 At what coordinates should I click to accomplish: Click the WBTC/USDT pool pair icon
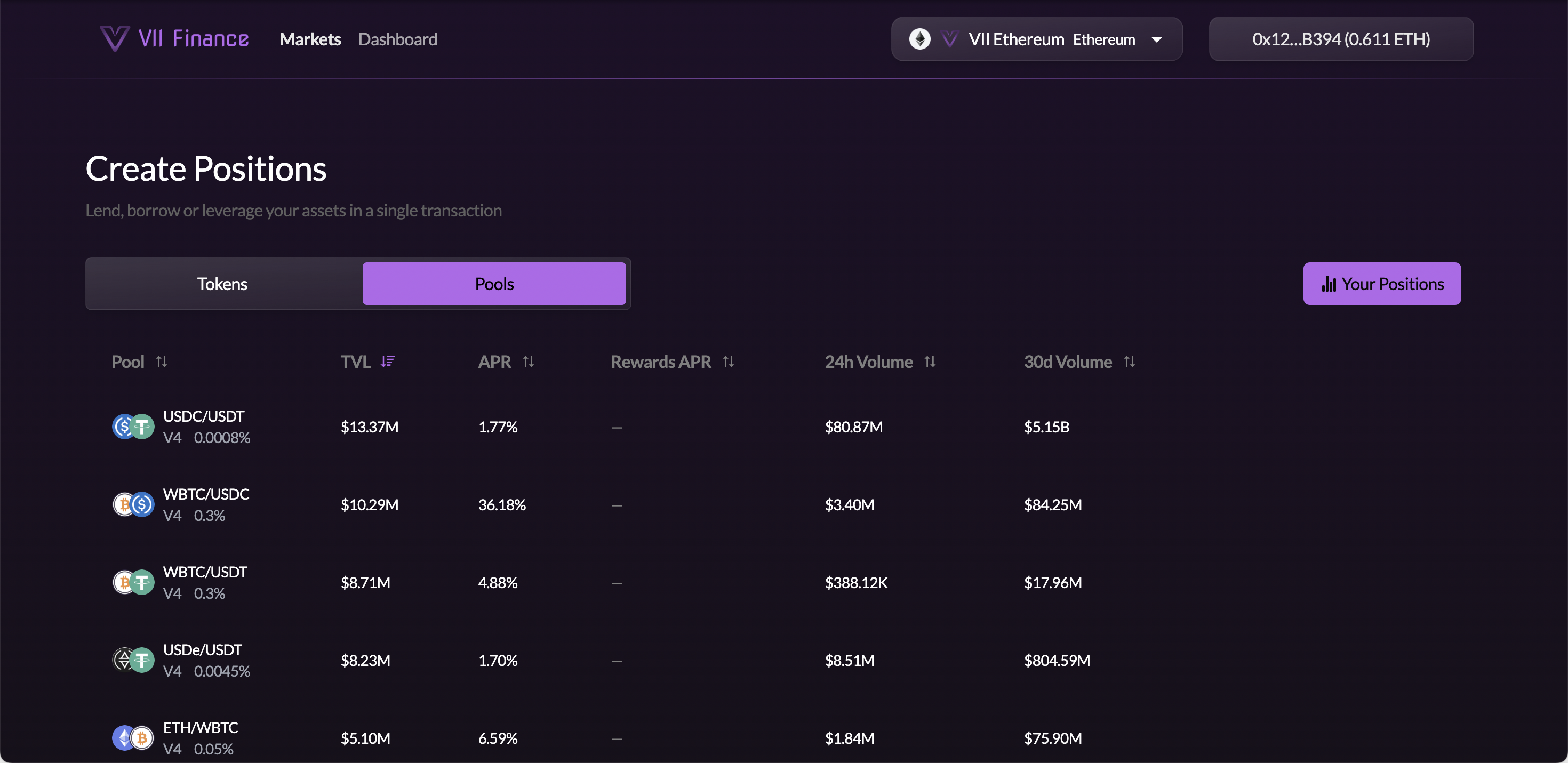(x=133, y=582)
